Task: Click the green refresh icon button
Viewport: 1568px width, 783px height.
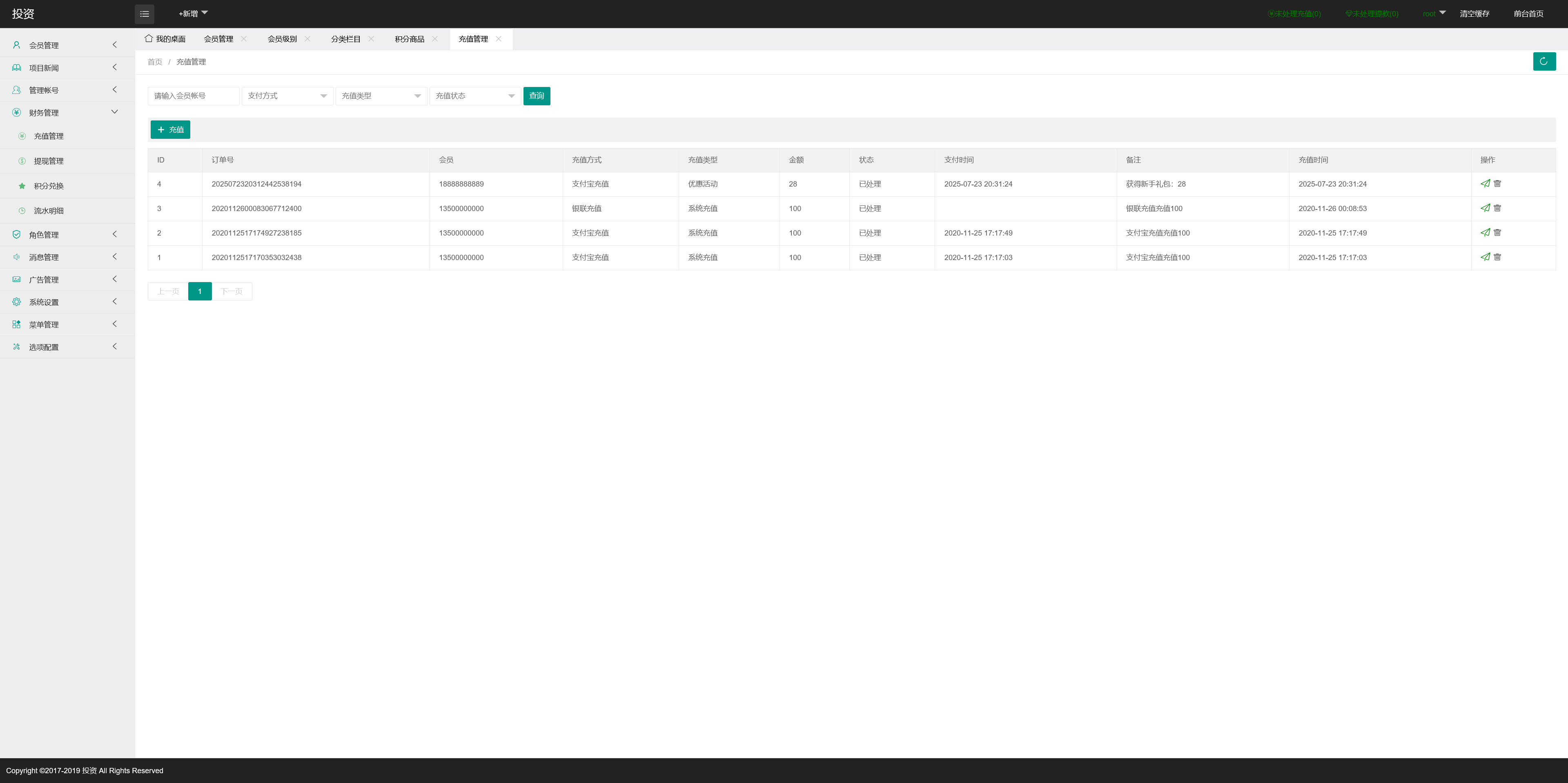Action: coord(1543,62)
